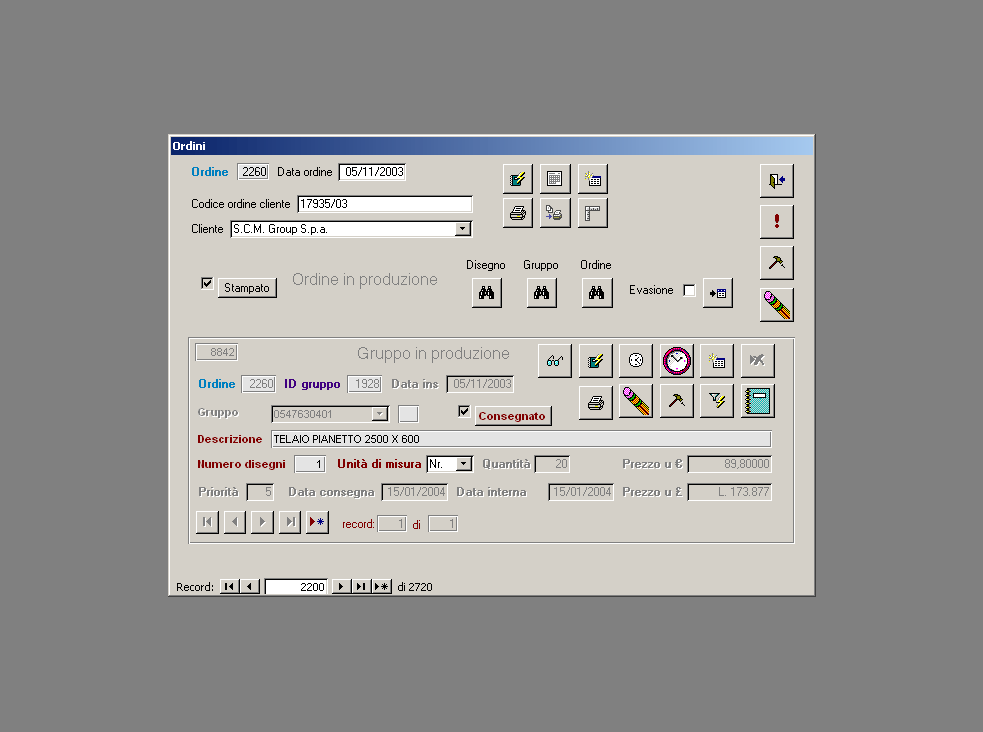Click the small clock icon

click(x=636, y=360)
